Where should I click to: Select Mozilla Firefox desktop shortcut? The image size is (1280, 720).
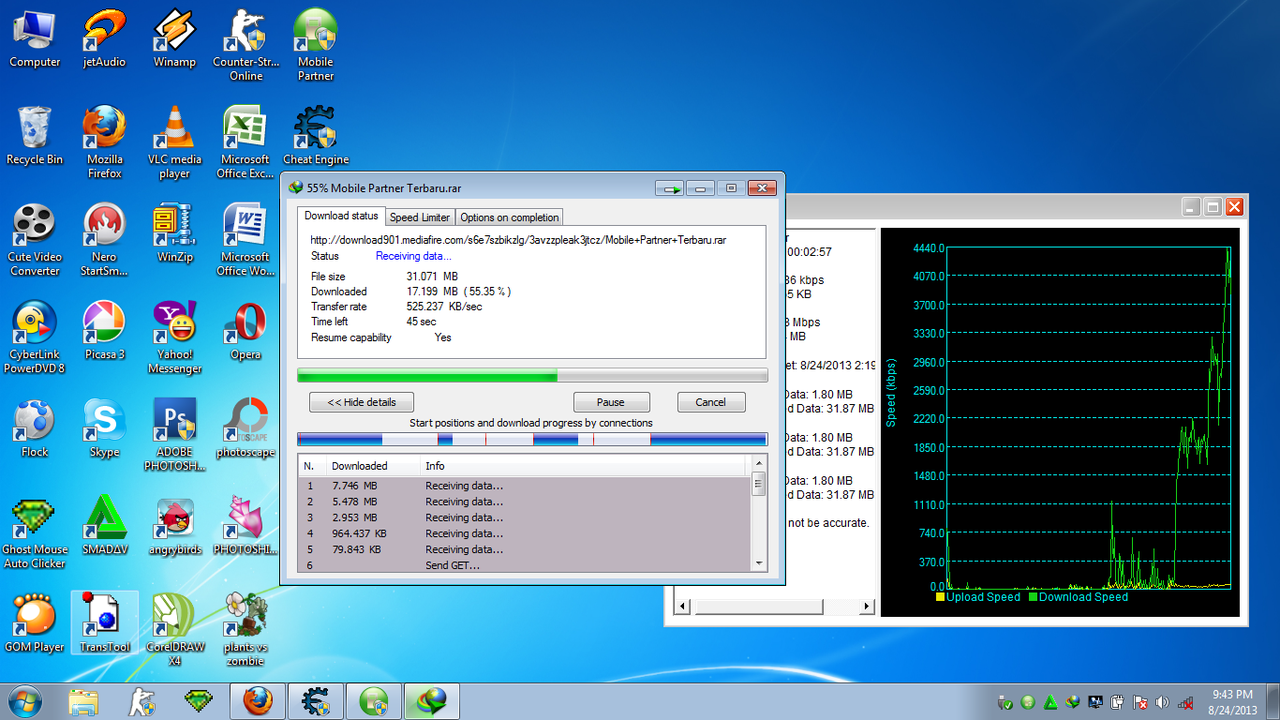[x=105, y=143]
